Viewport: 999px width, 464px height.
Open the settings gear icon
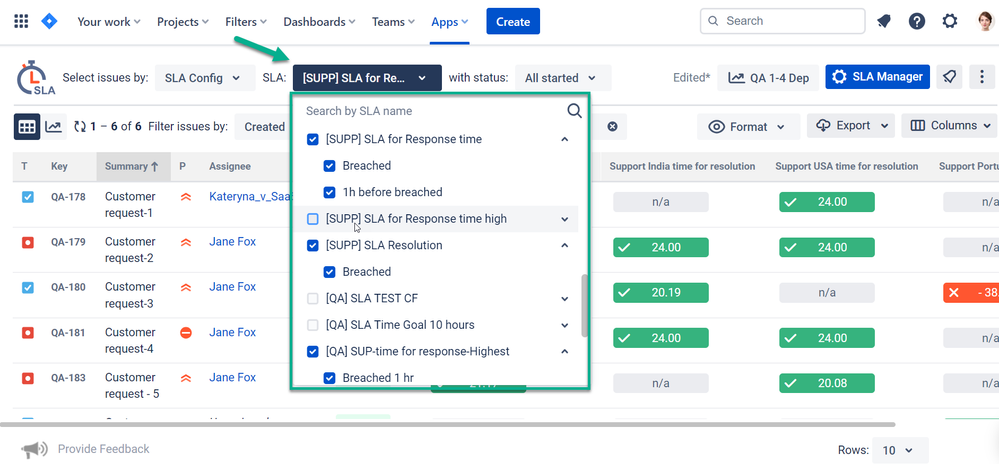pyautogui.click(x=950, y=22)
